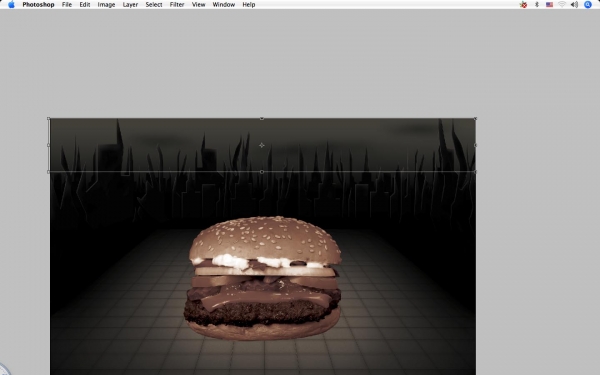
Task: Click the Bluetooth status icon
Action: click(x=536, y=5)
